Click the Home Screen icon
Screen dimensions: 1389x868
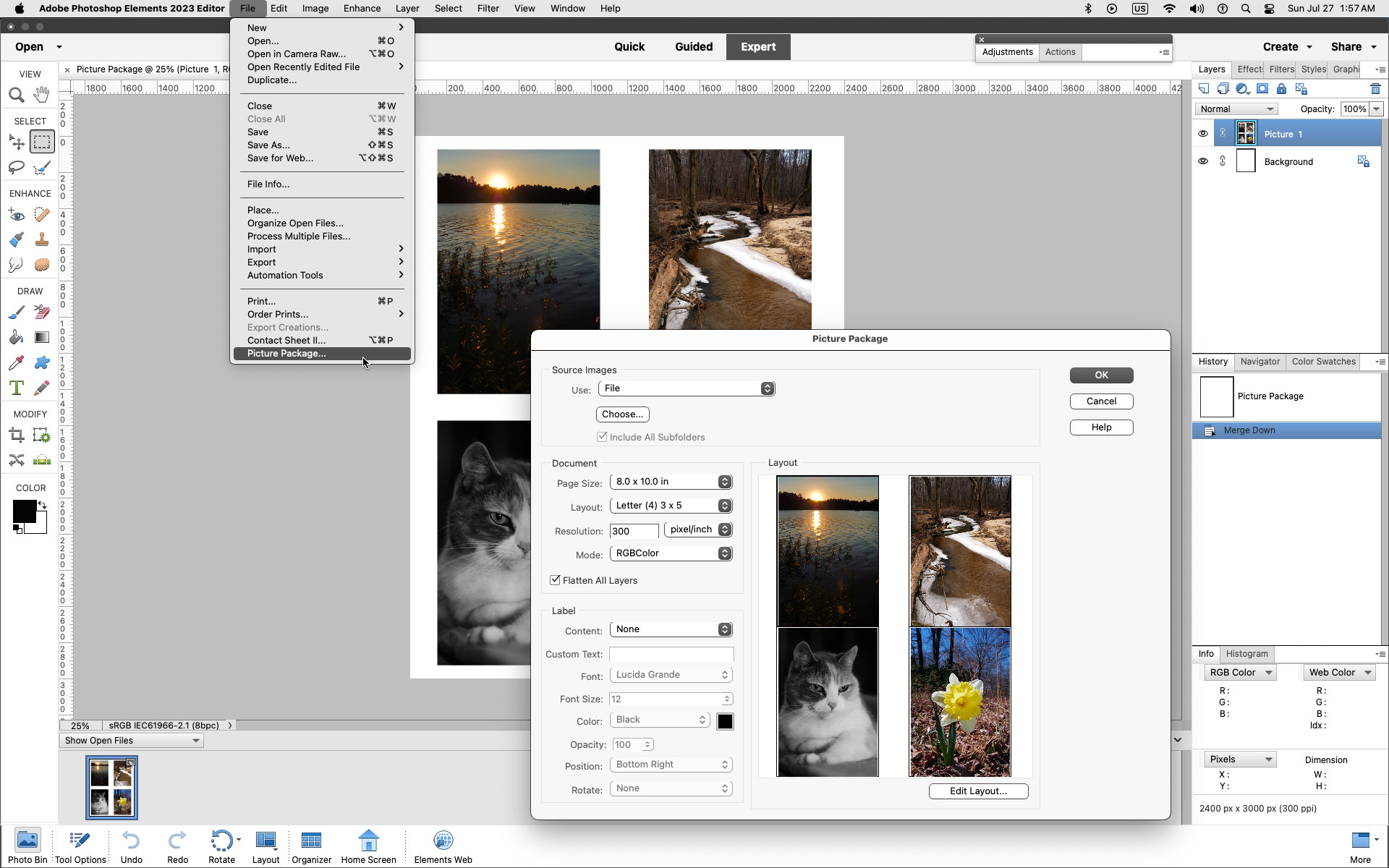[x=369, y=843]
